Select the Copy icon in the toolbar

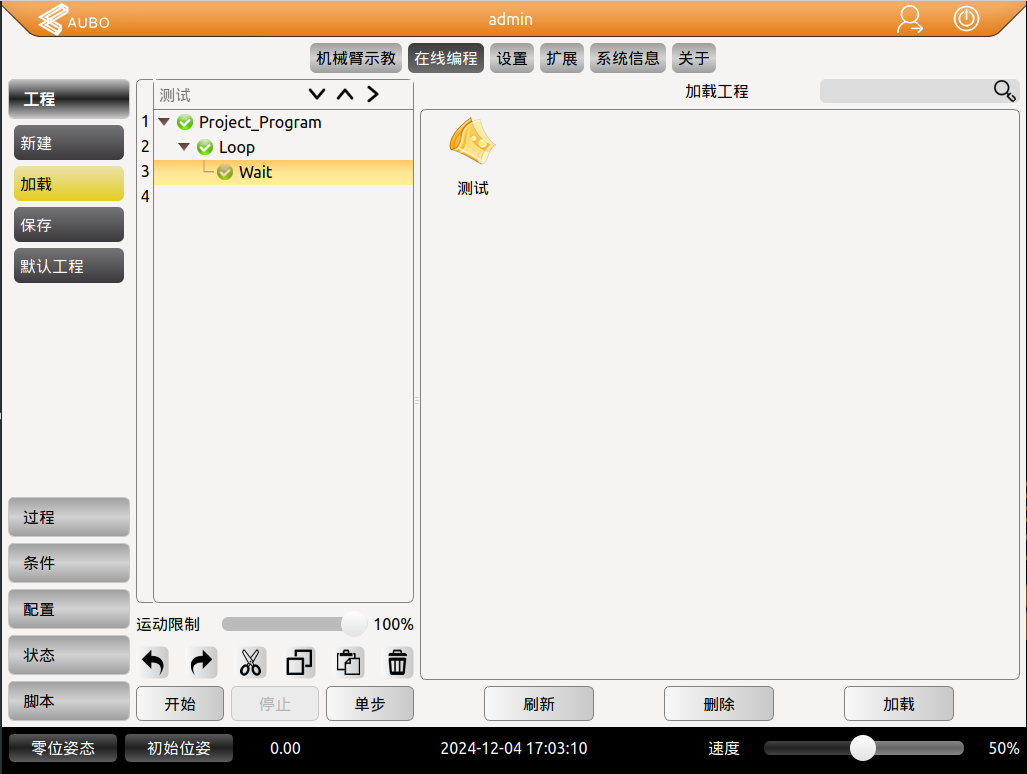tap(298, 662)
